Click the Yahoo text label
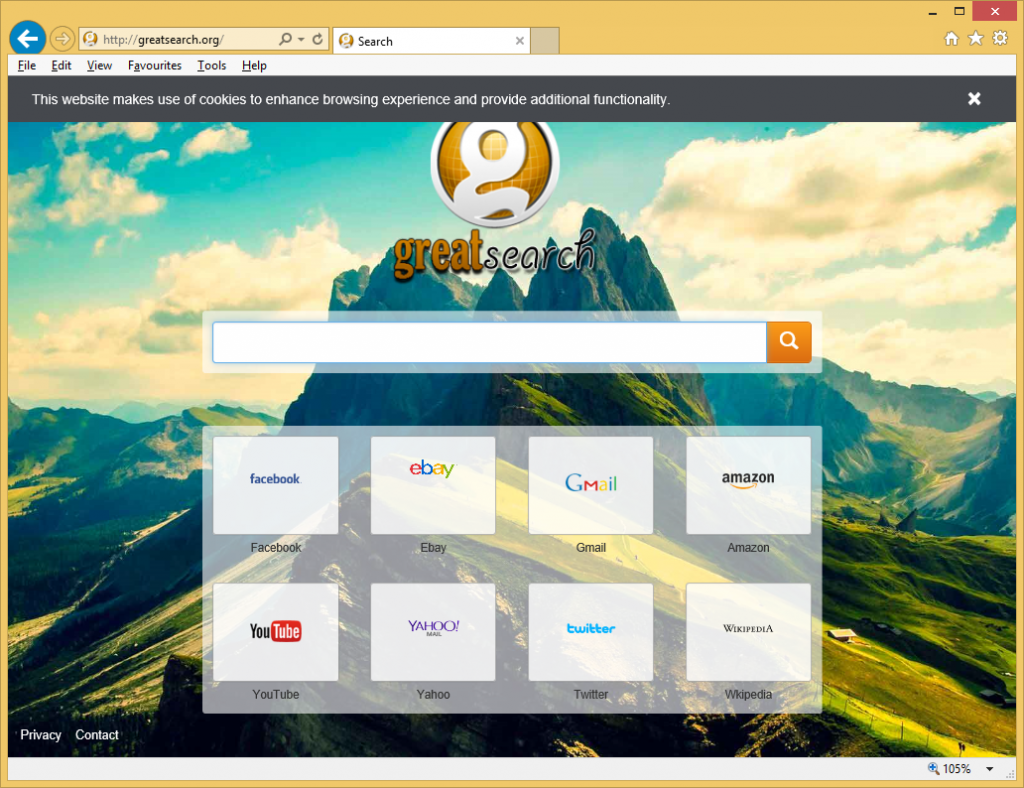Screen dimensions: 1024x788 pos(433,695)
